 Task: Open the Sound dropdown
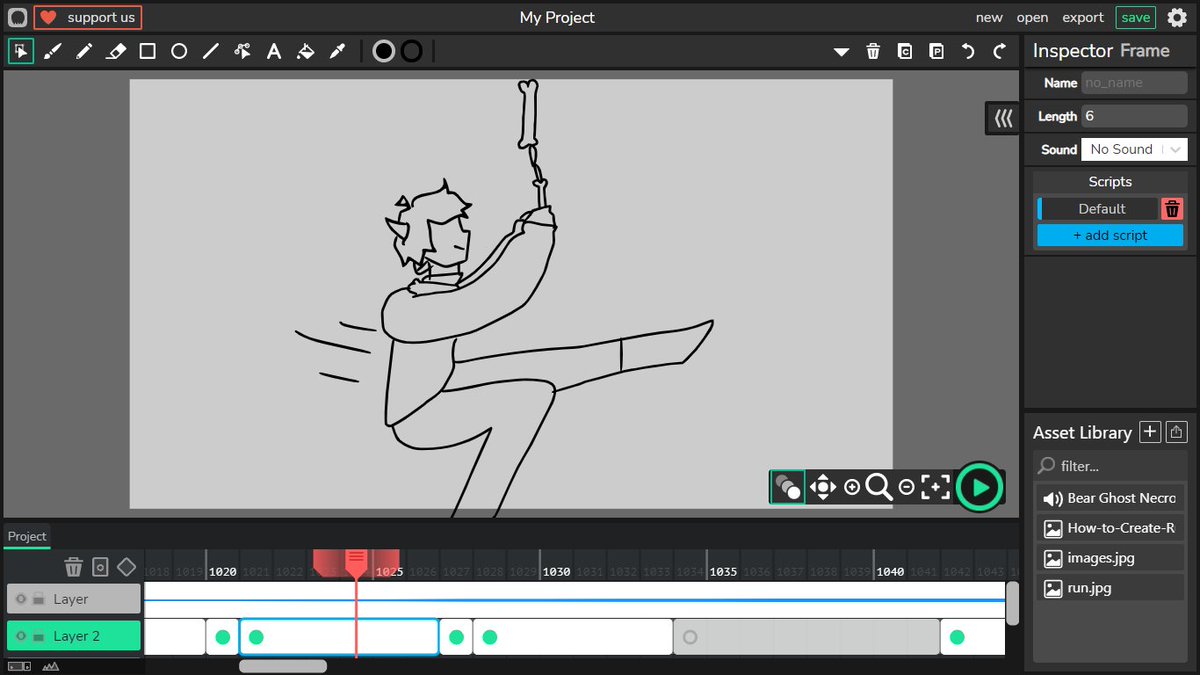click(x=1135, y=149)
